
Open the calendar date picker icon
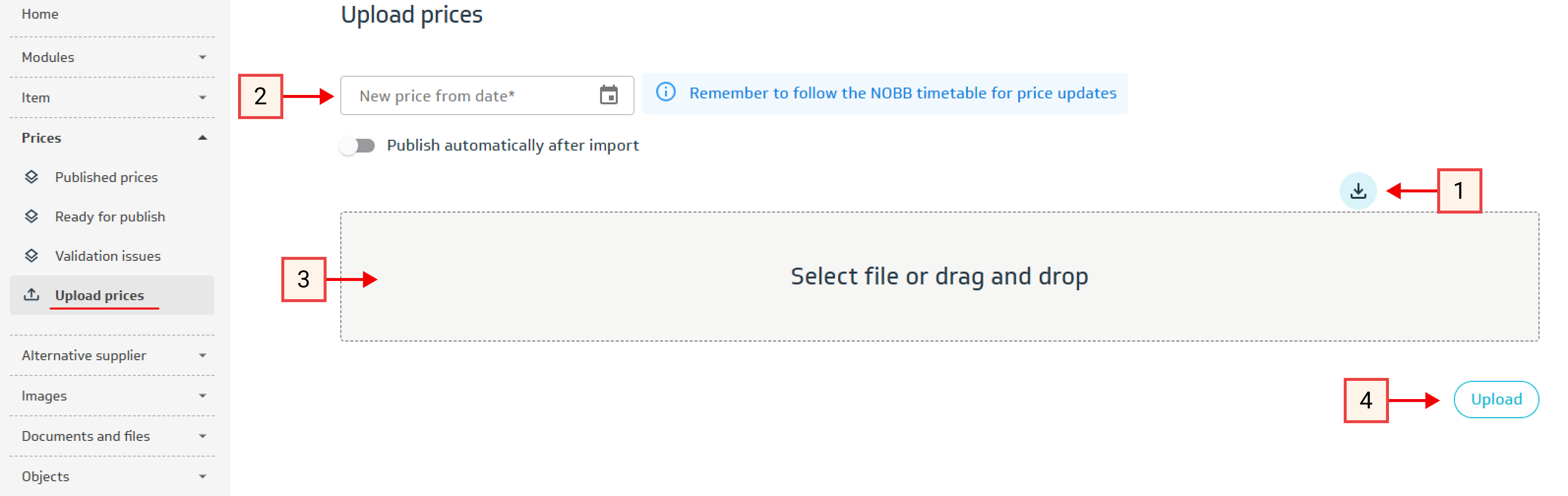(x=608, y=95)
